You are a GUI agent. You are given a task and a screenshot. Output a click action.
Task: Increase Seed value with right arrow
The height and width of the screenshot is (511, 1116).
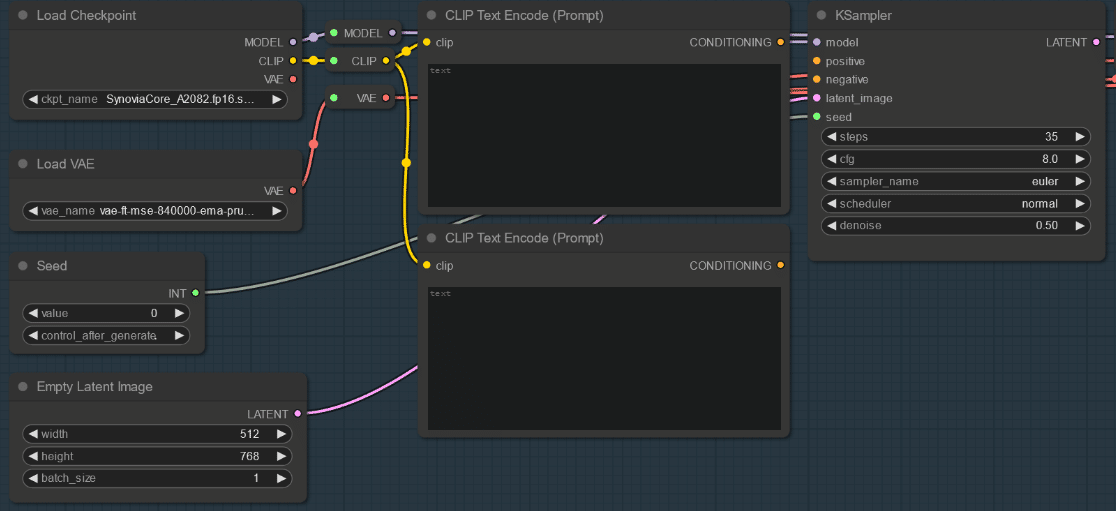tap(179, 313)
